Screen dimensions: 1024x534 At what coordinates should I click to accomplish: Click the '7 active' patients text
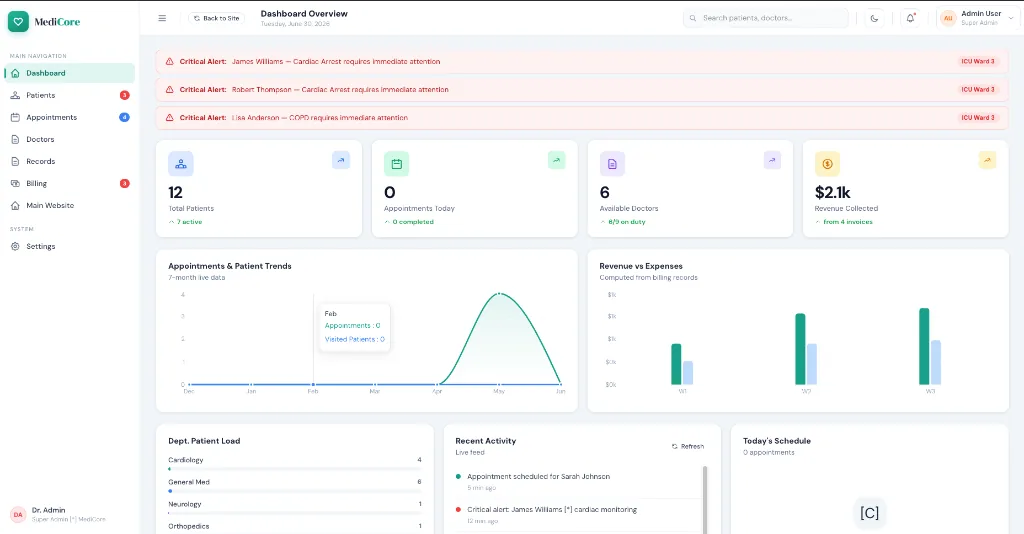[x=189, y=222]
